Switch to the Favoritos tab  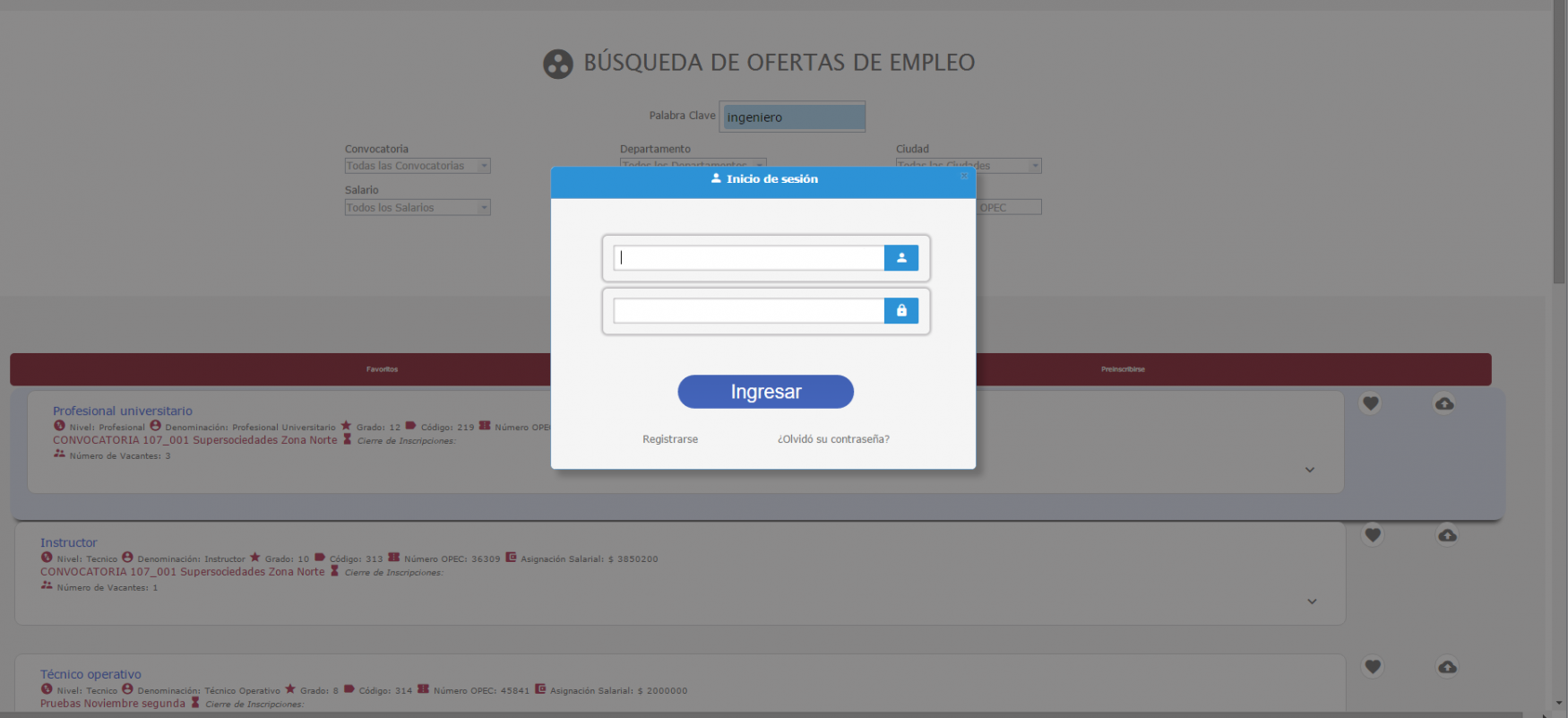click(382, 369)
